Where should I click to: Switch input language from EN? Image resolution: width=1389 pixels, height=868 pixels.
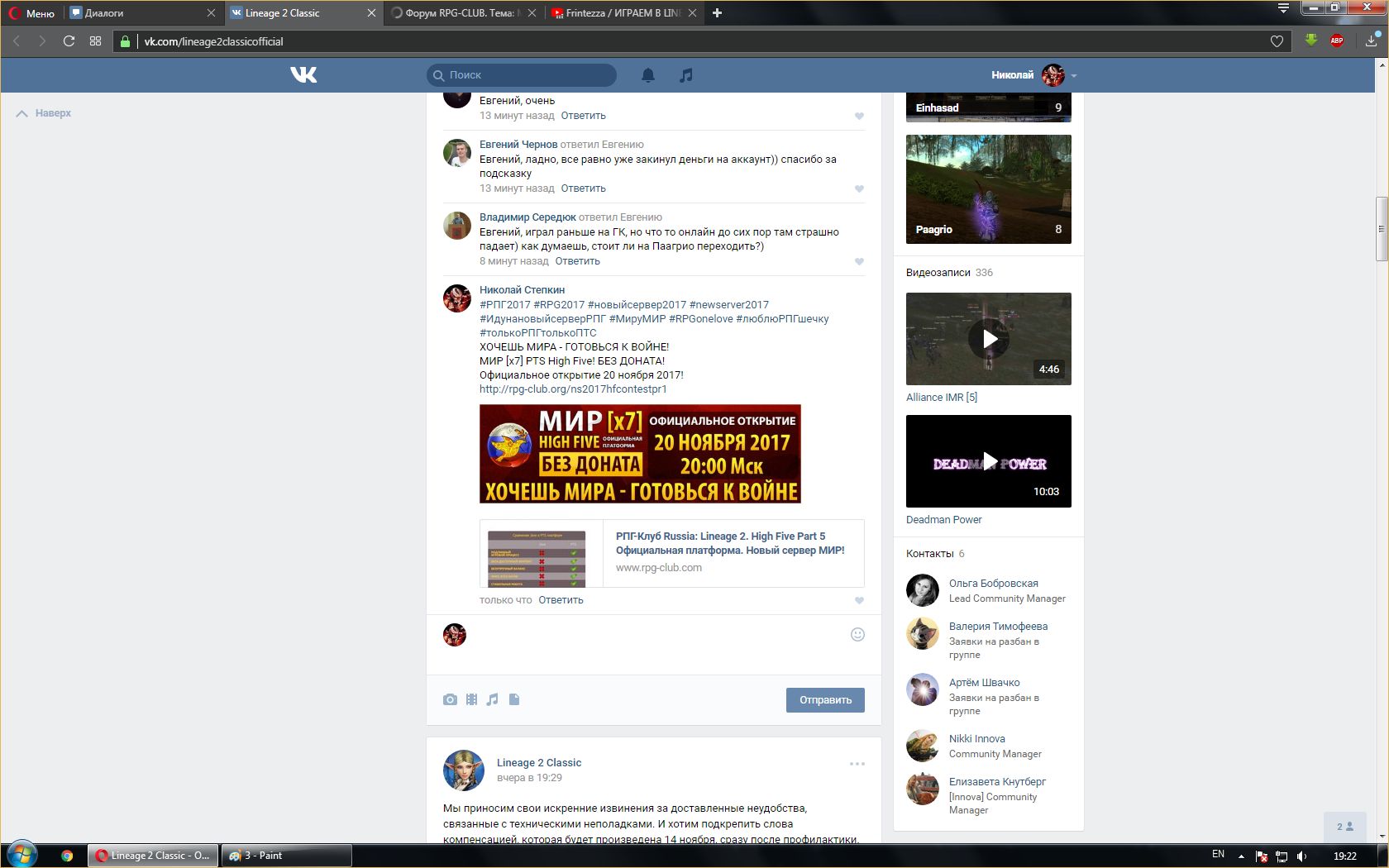[1218, 855]
